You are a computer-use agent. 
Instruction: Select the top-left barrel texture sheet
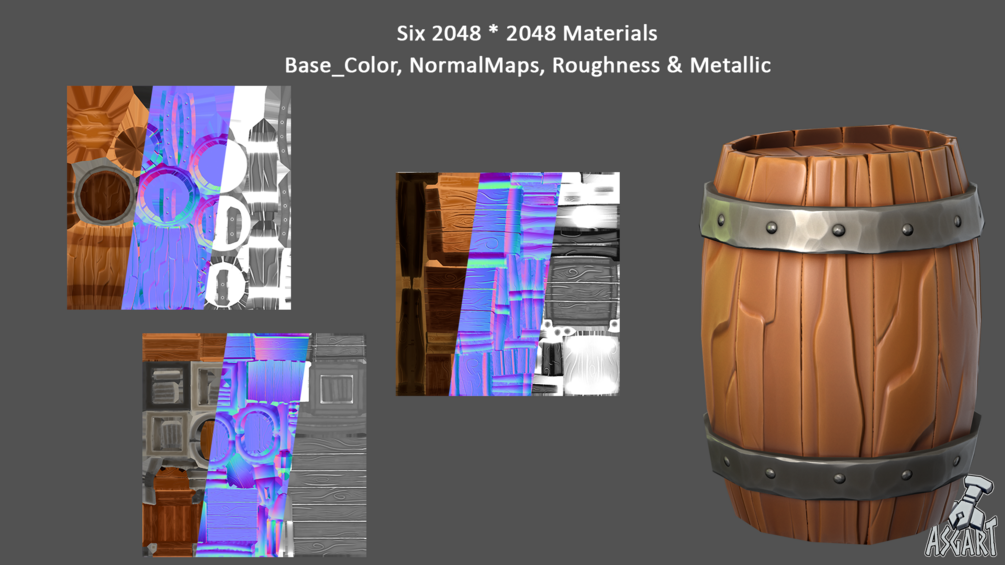179,198
